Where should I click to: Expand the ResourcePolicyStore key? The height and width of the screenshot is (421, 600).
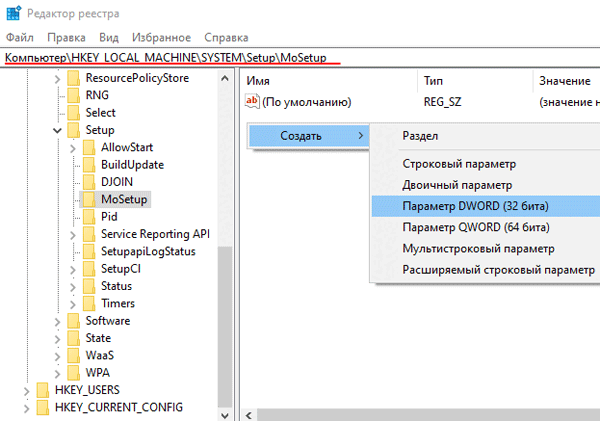[x=57, y=79]
